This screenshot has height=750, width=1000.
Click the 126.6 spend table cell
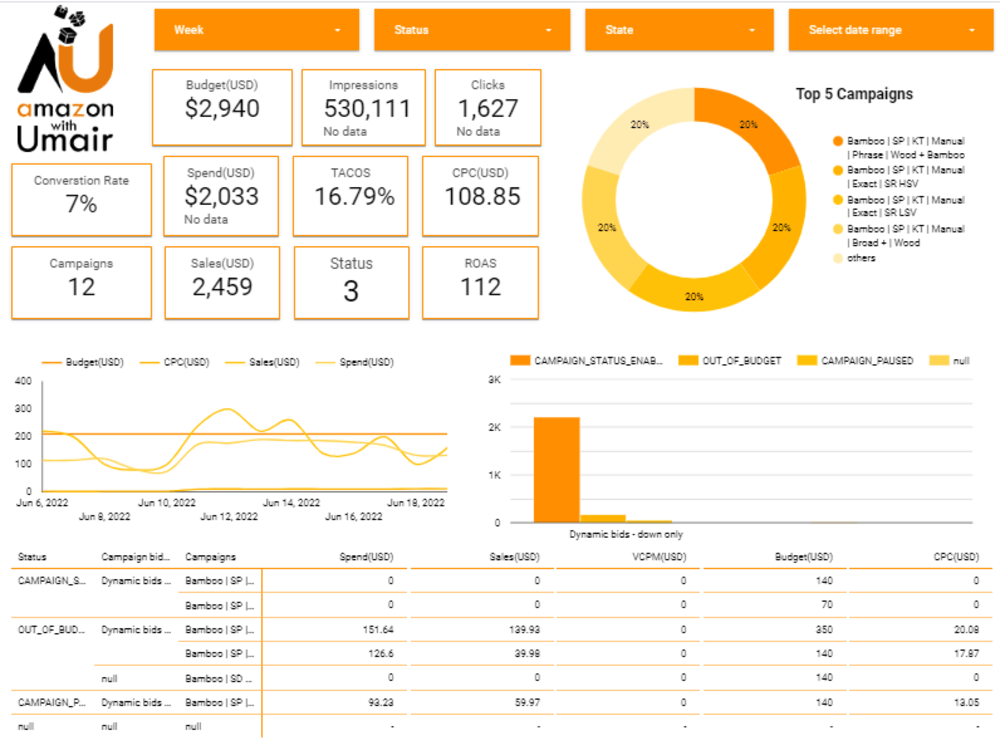(x=381, y=654)
